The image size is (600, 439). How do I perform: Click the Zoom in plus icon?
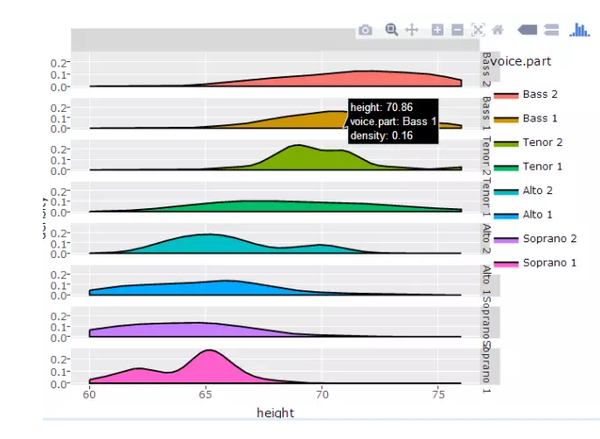point(437,30)
